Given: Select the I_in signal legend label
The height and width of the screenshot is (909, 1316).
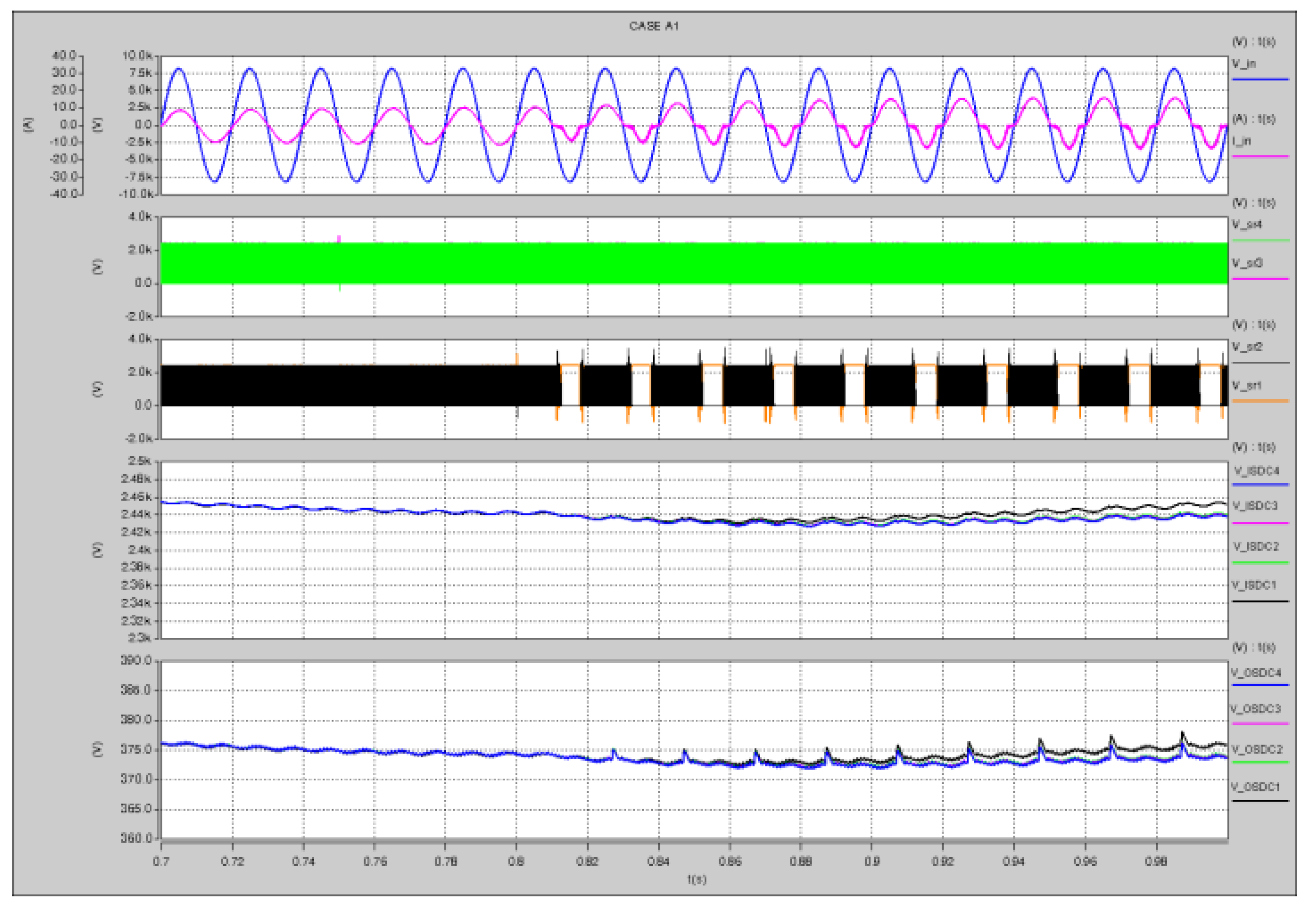Looking at the screenshot, I should [1241, 141].
